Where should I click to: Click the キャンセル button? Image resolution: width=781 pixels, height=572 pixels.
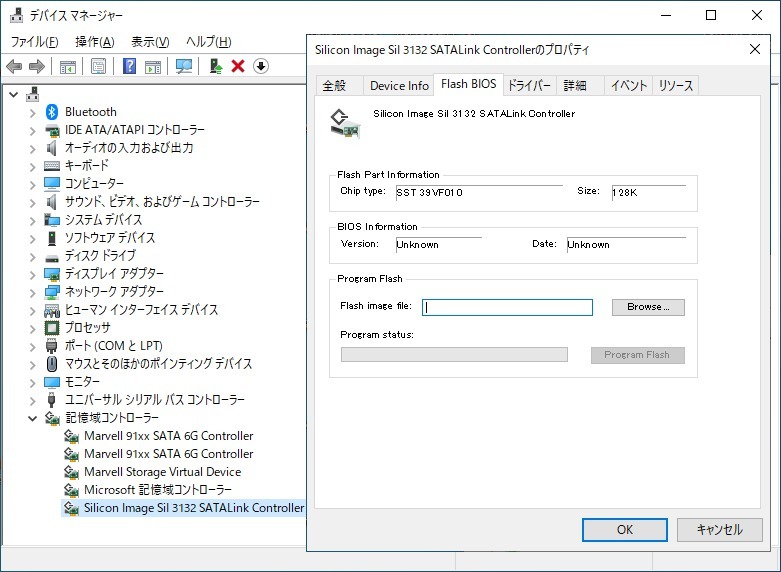[x=719, y=530]
